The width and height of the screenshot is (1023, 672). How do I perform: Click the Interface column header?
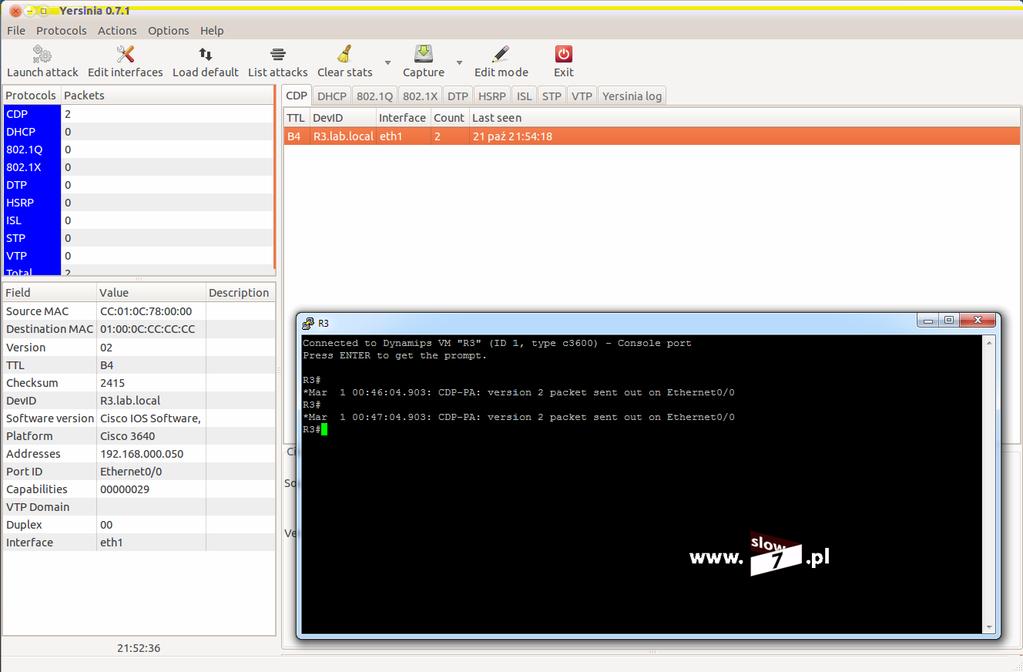pyautogui.click(x=403, y=118)
